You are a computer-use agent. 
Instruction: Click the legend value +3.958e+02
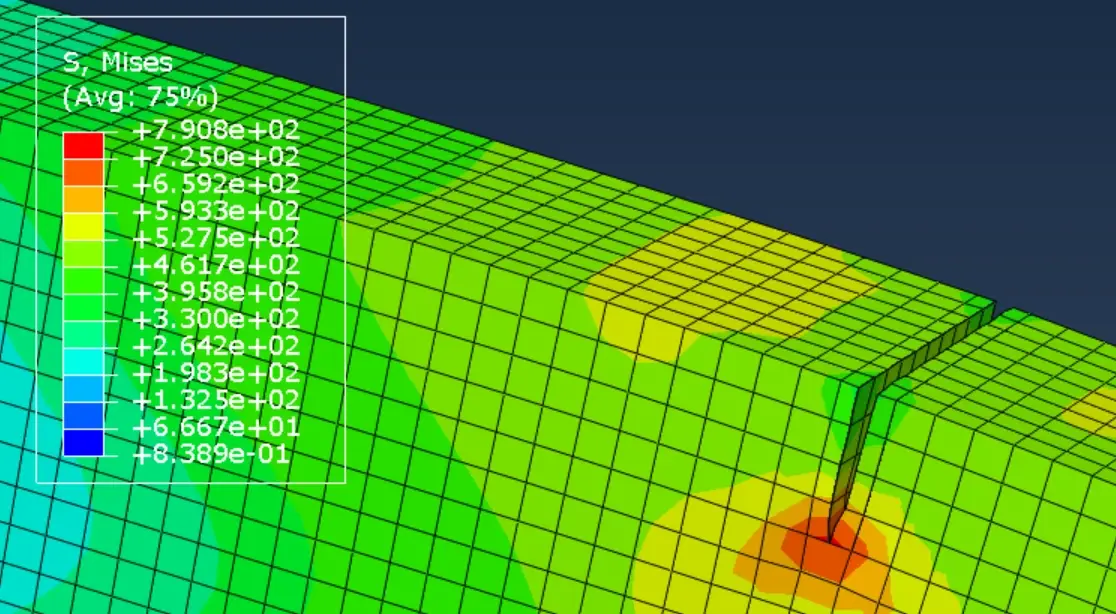[216, 292]
